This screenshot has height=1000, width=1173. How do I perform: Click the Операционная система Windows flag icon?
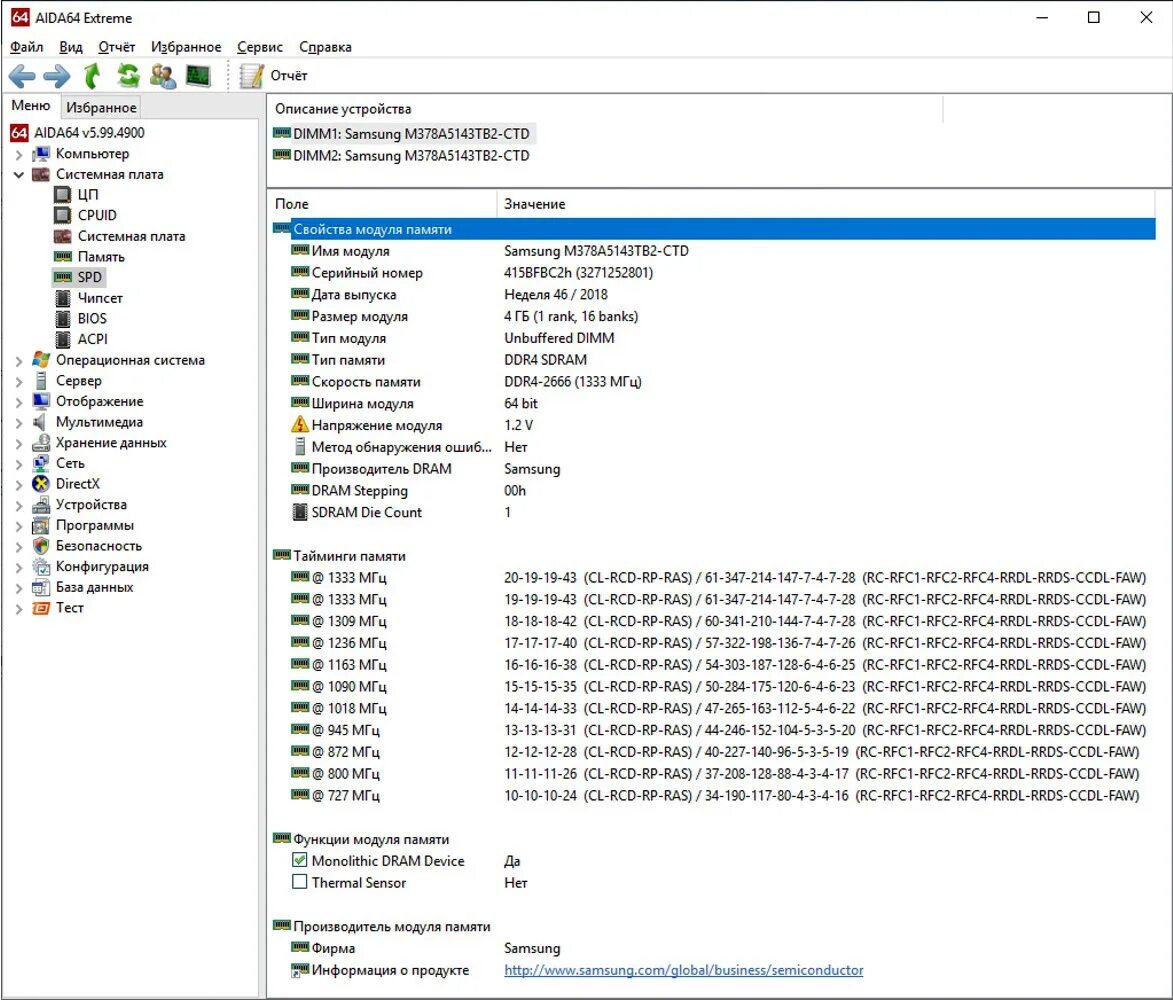[41, 360]
